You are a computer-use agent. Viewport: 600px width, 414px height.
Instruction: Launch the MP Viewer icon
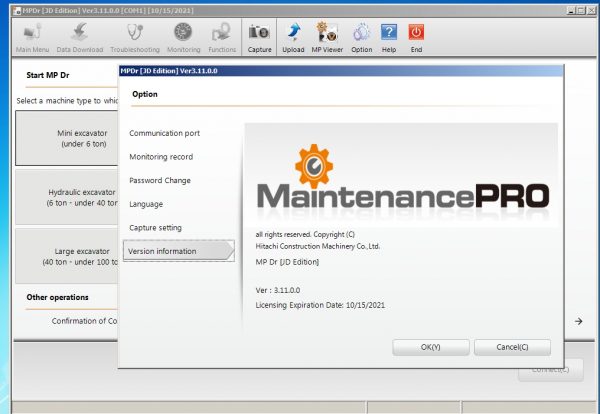[327, 37]
